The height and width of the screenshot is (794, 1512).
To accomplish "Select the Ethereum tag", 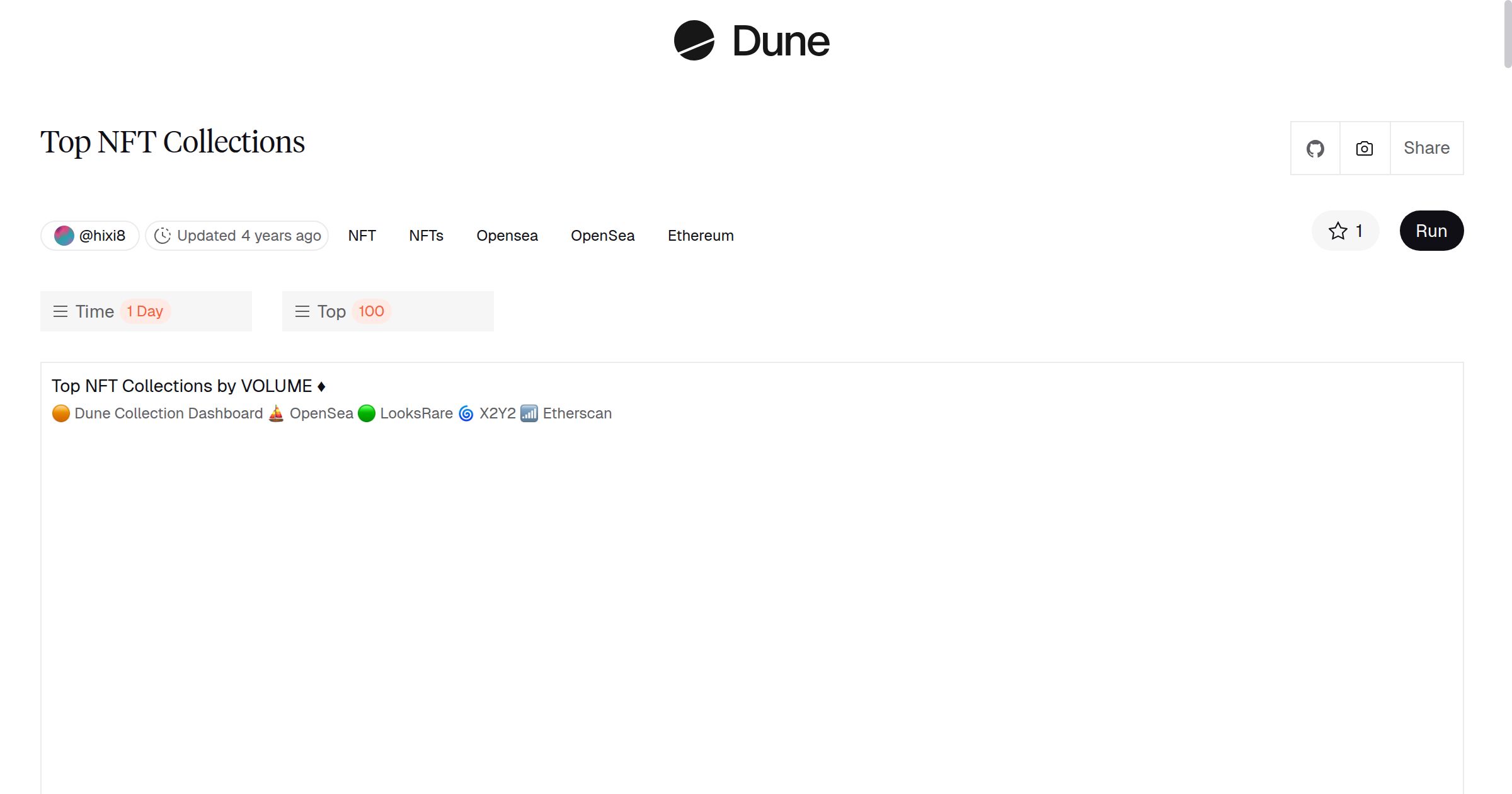I will coord(701,236).
